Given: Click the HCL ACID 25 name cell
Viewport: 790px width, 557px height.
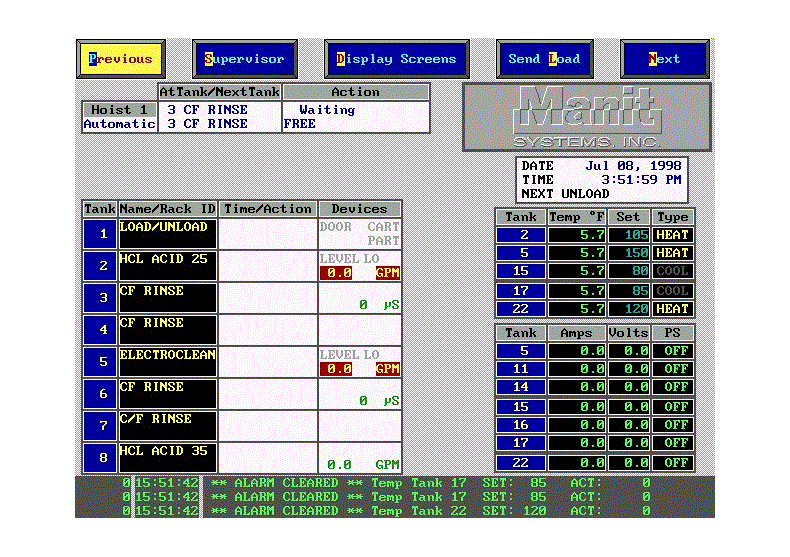Looking at the screenshot, I should pos(167,266).
